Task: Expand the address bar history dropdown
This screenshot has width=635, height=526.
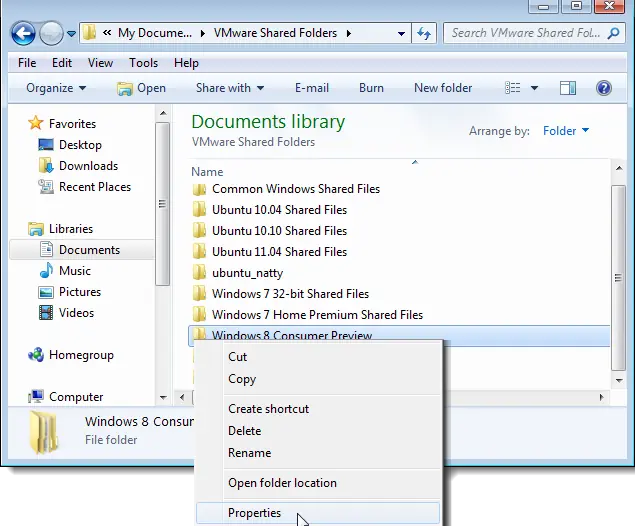Action: (401, 34)
